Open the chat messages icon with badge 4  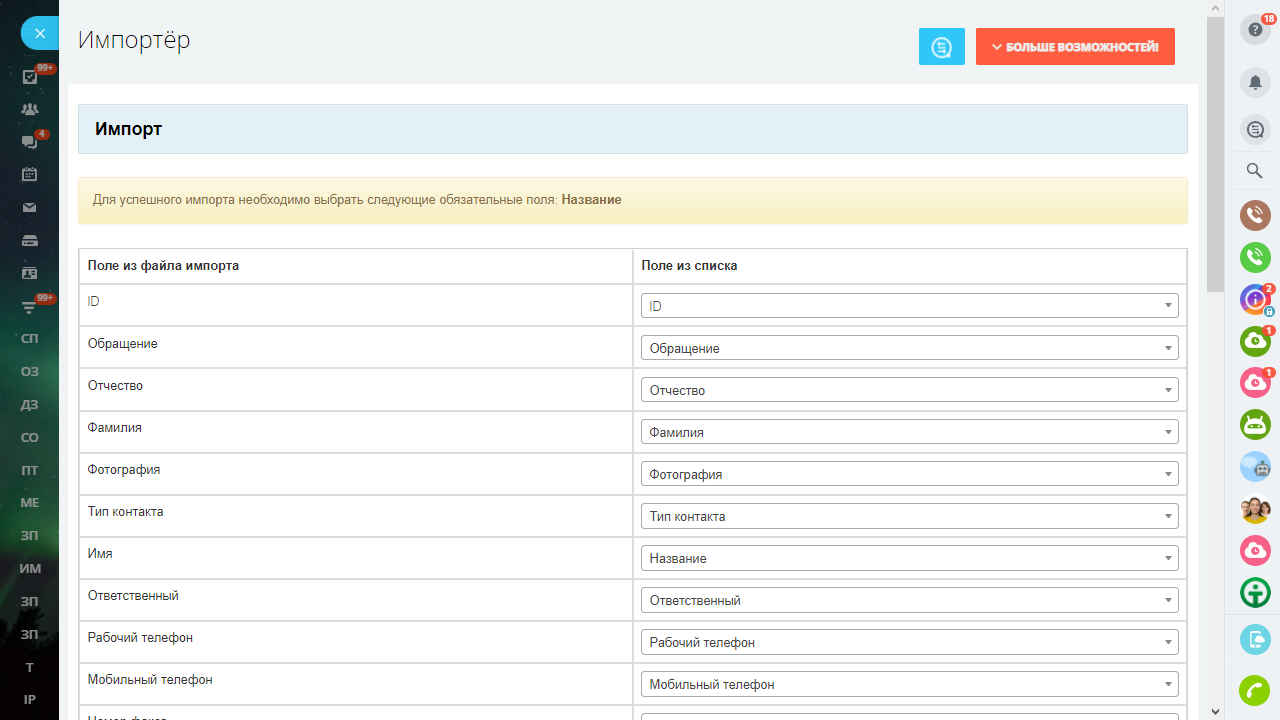[x=30, y=142]
